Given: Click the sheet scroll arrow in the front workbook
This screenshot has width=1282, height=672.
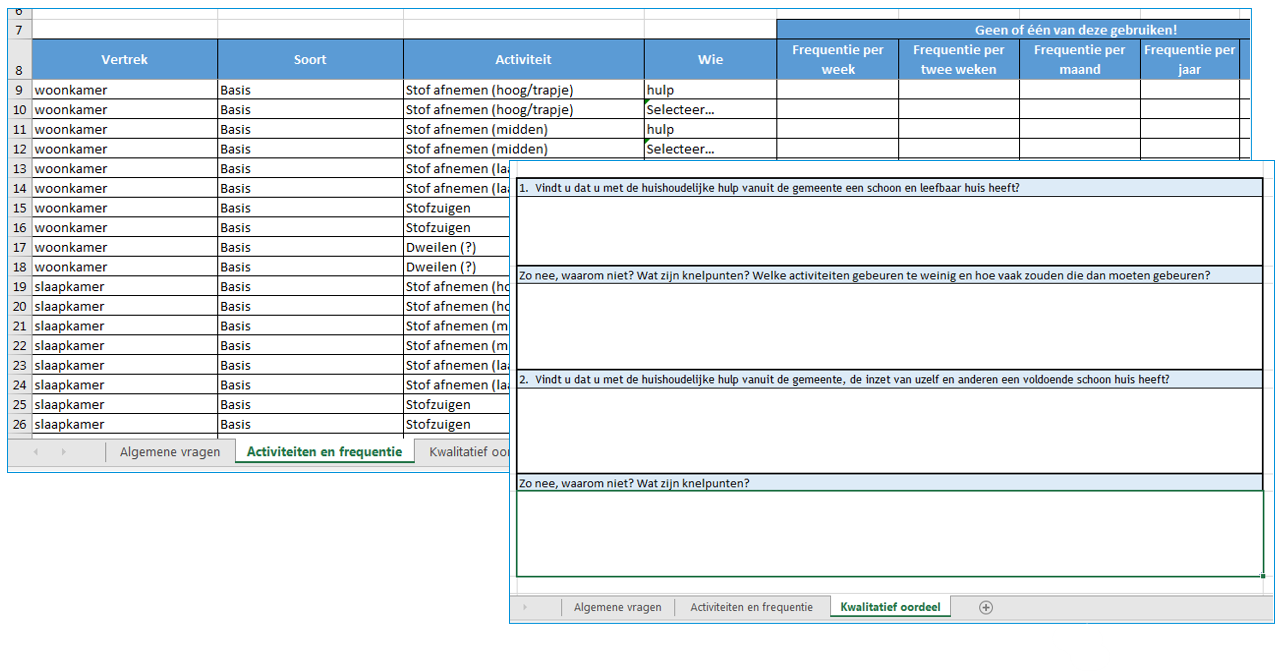Looking at the screenshot, I should pyautogui.click(x=526, y=607).
